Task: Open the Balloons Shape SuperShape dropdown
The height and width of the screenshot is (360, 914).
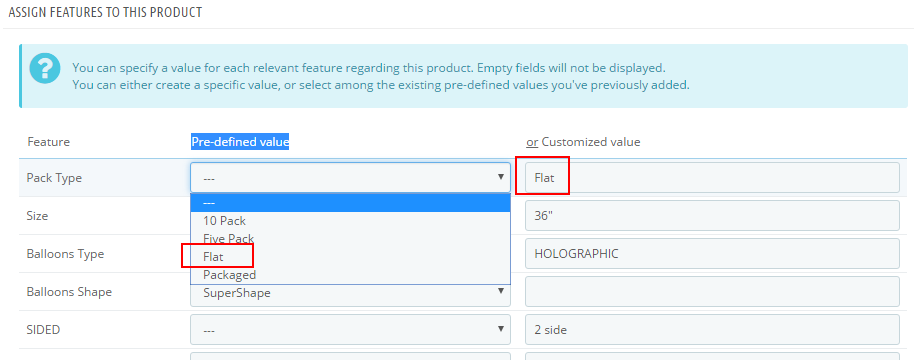Action: click(350, 292)
